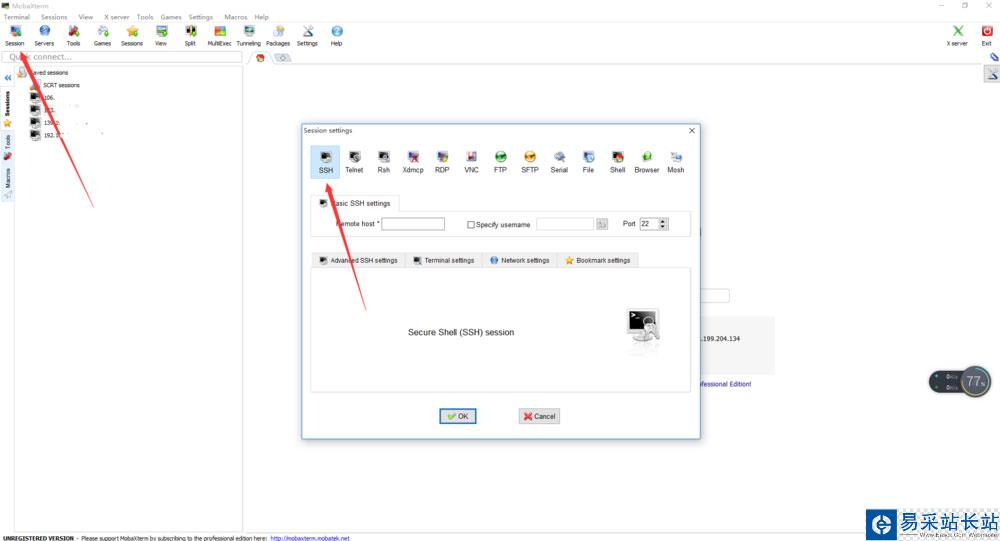Select the VNC session type
The height and width of the screenshot is (541, 1000).
471,162
